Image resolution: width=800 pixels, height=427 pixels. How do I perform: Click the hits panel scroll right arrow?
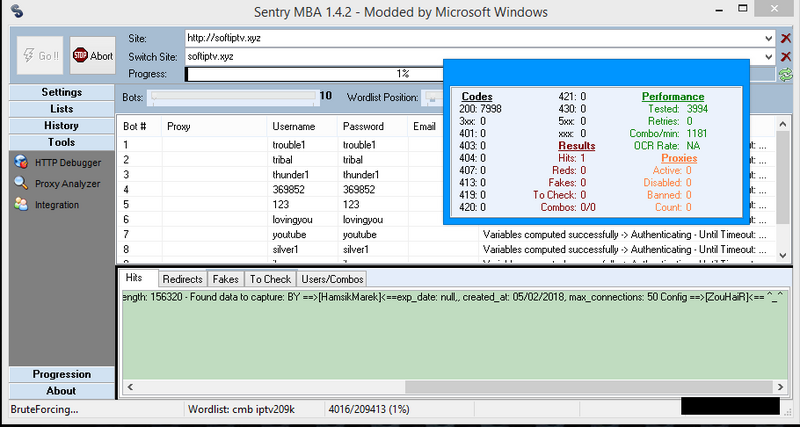pyautogui.click(x=781, y=387)
